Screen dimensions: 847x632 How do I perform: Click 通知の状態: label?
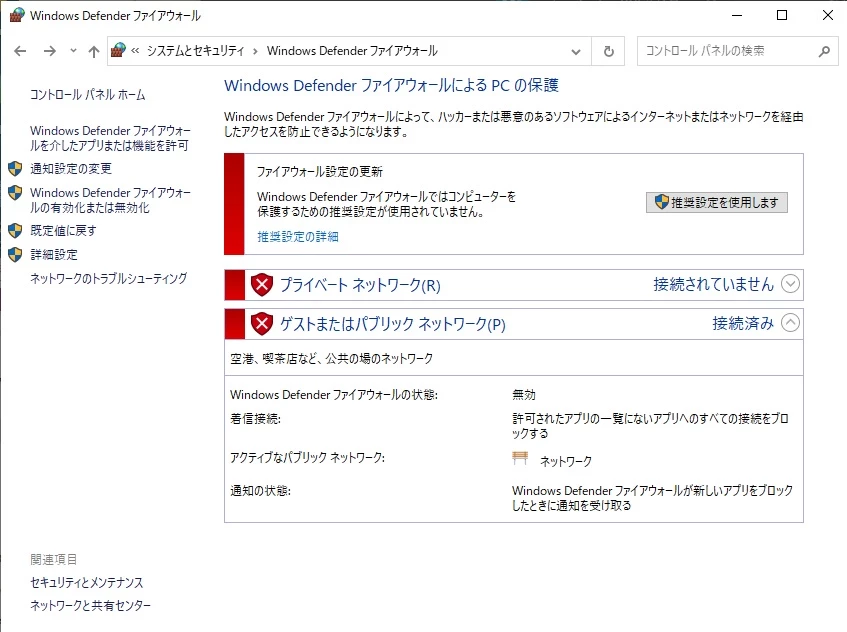coord(260,490)
